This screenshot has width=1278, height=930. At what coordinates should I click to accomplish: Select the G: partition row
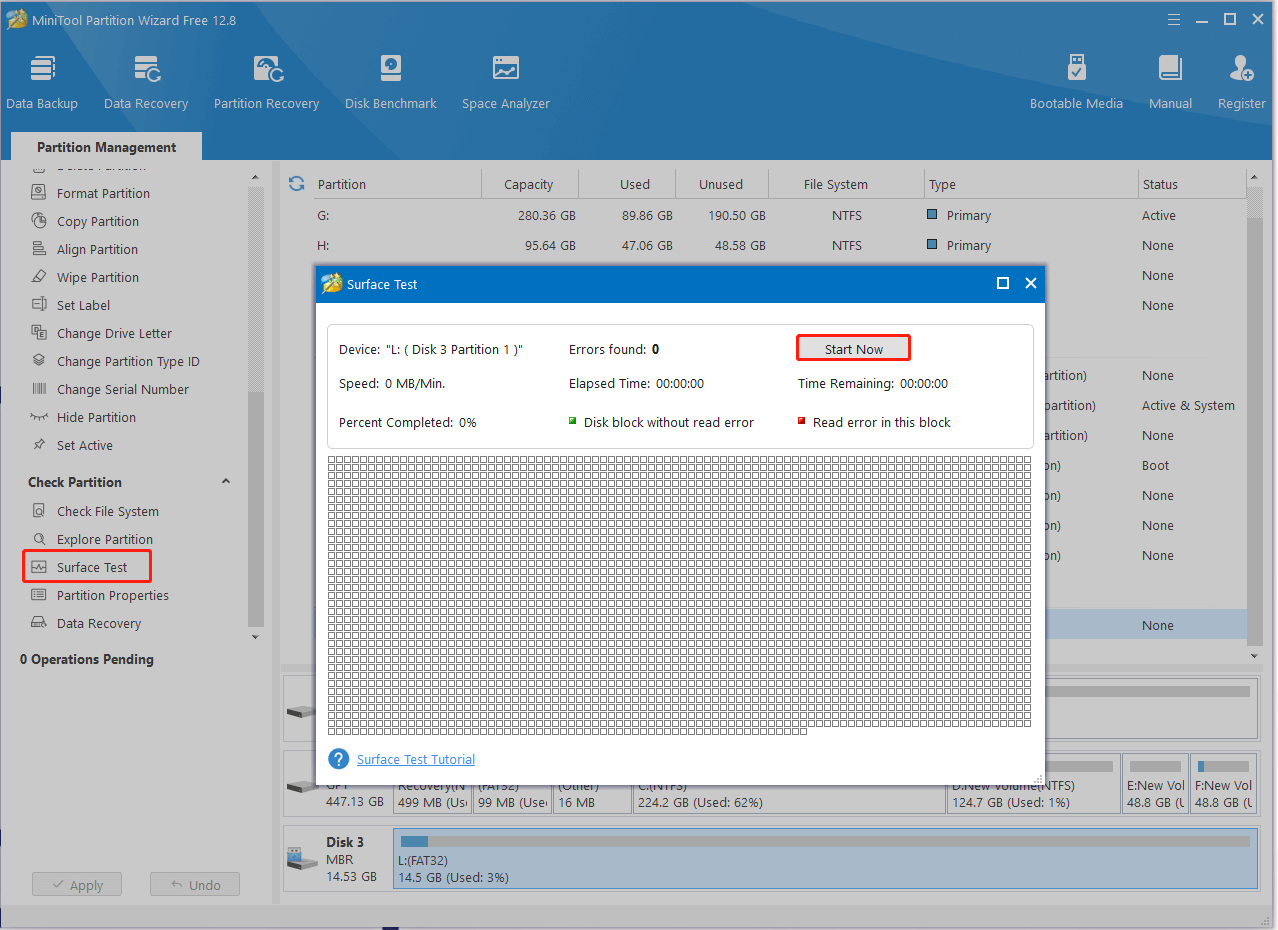click(779, 215)
